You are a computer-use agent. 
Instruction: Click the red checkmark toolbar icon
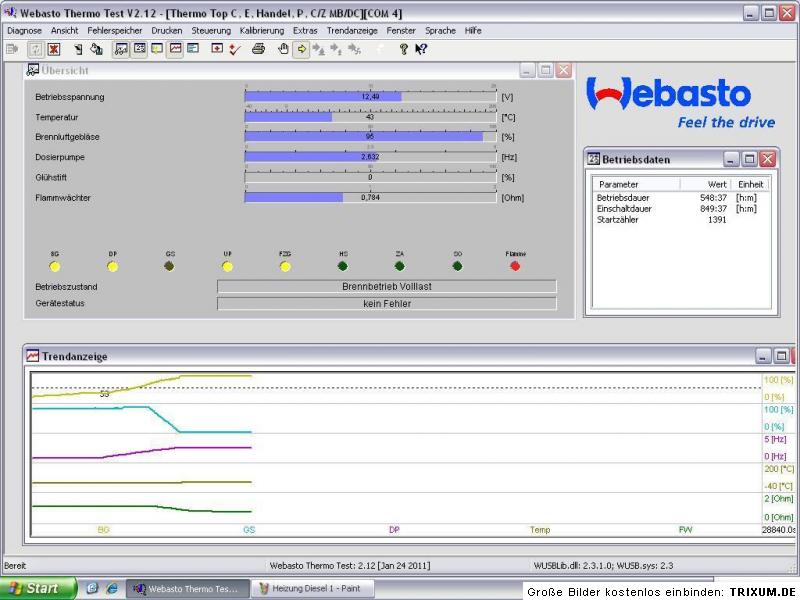click(234, 49)
